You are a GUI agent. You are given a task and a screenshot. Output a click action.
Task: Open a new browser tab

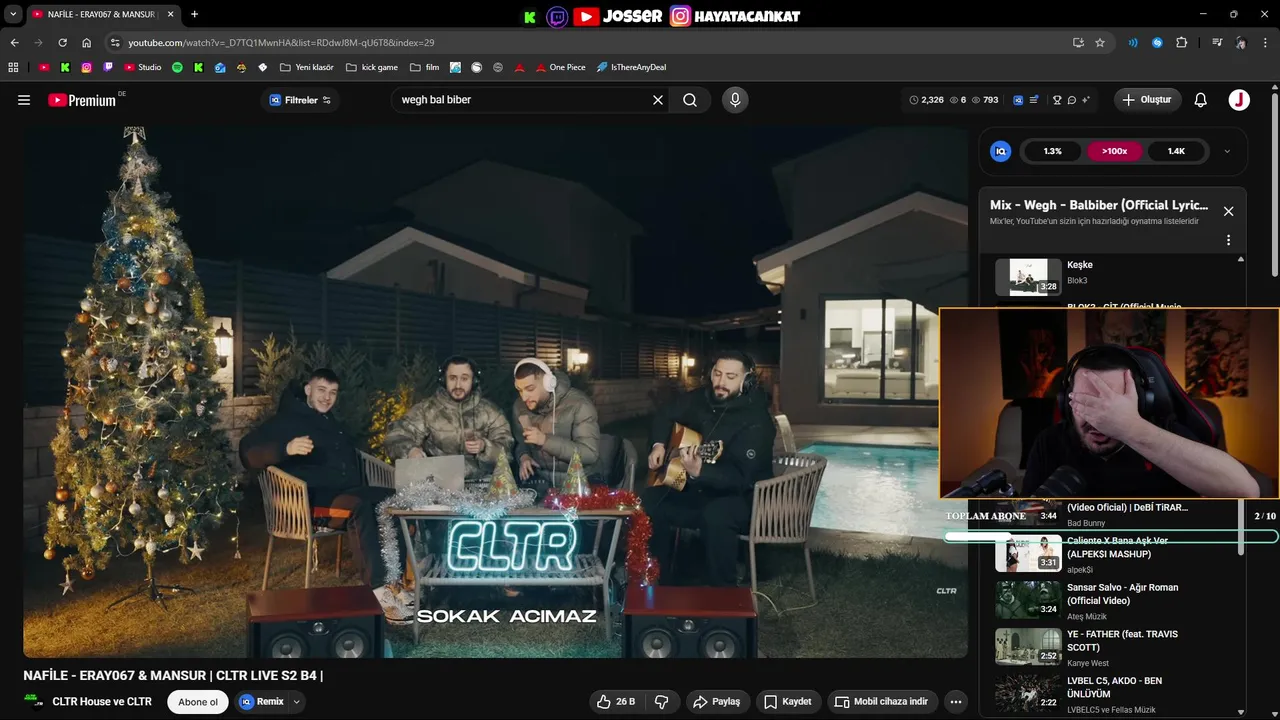tap(194, 14)
